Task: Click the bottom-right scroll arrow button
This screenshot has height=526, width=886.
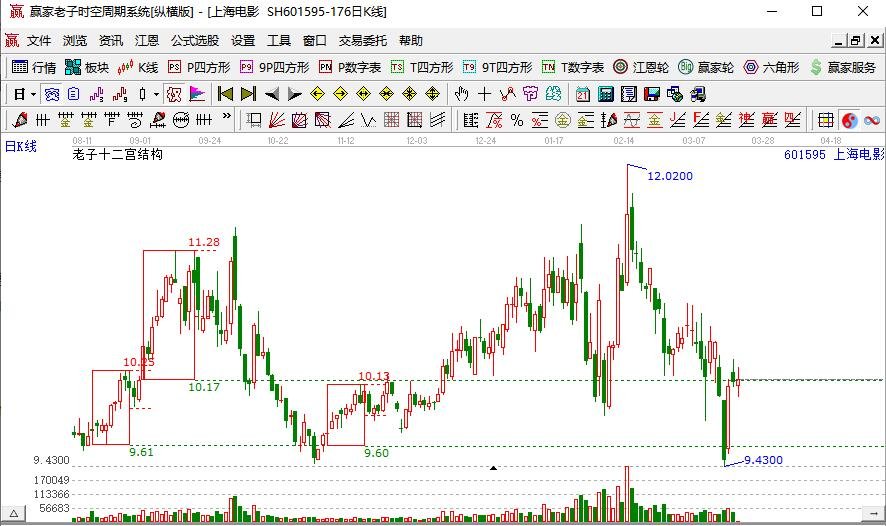Action: click(x=874, y=514)
